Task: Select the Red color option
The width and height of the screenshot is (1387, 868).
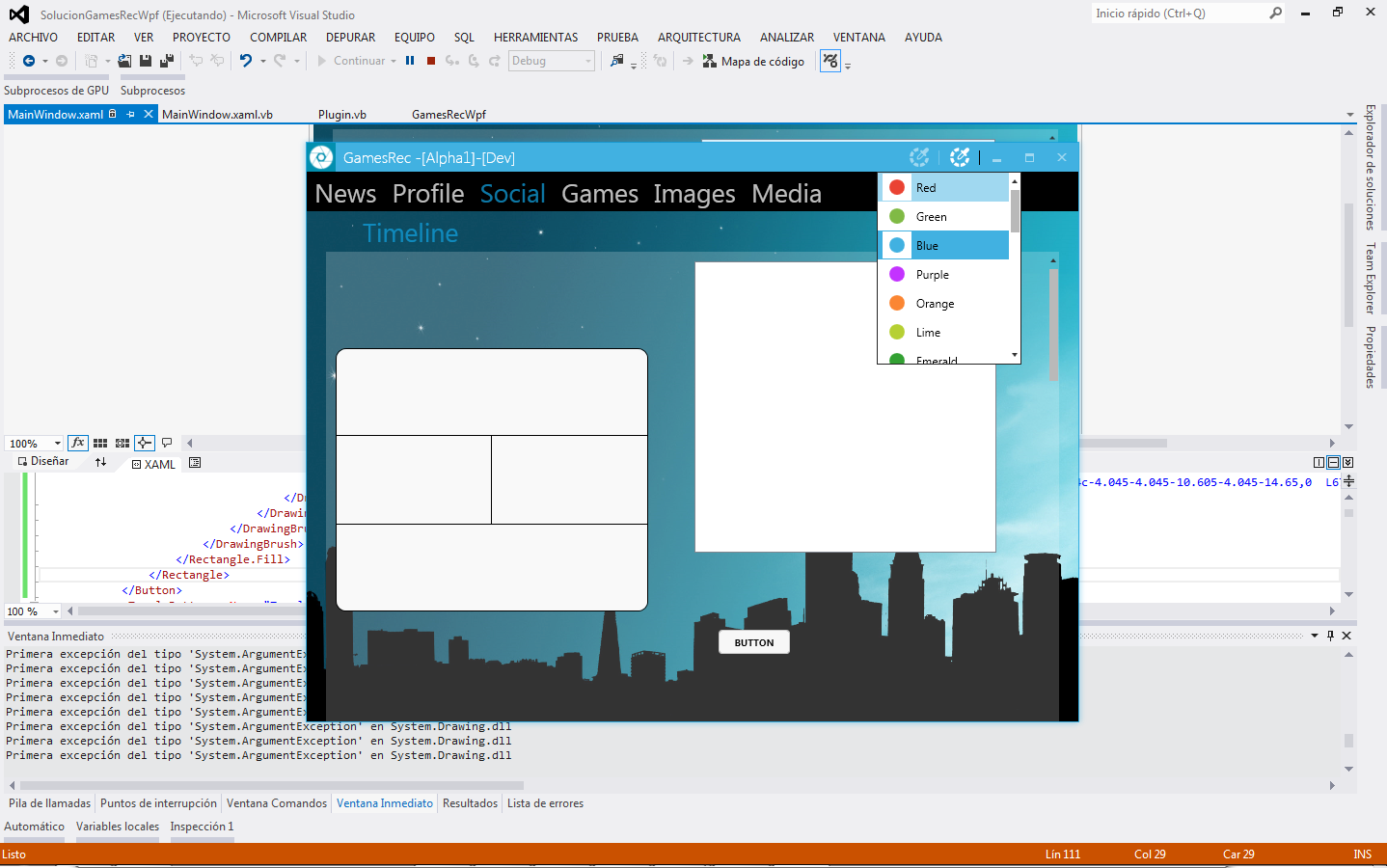Action: 944,188
